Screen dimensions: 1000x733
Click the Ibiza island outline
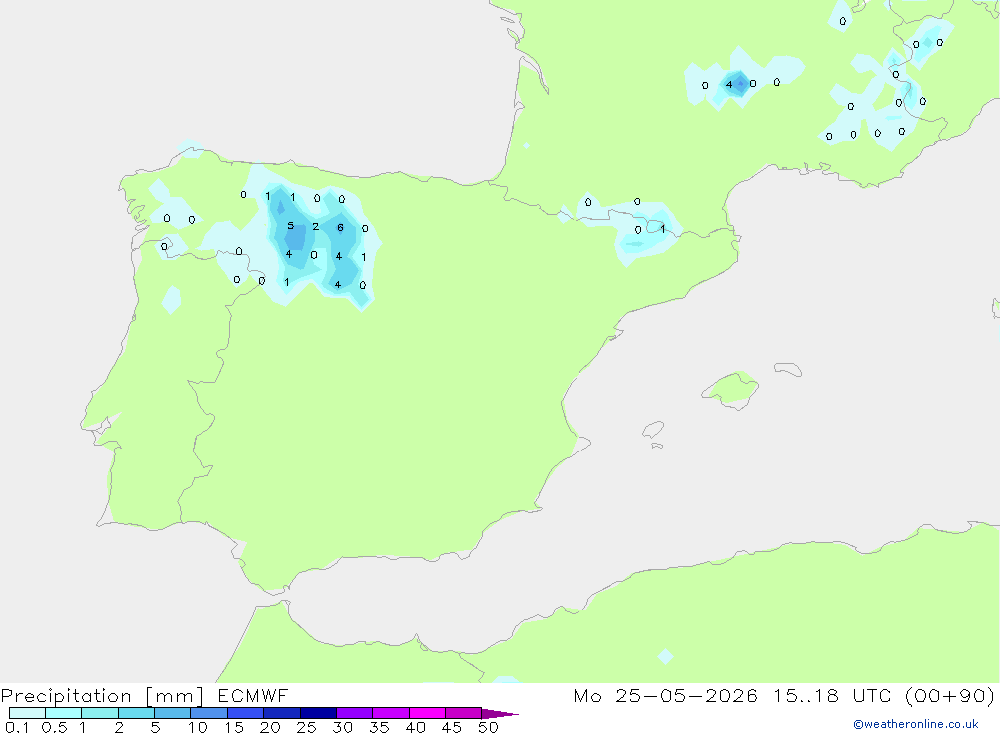coord(653,429)
